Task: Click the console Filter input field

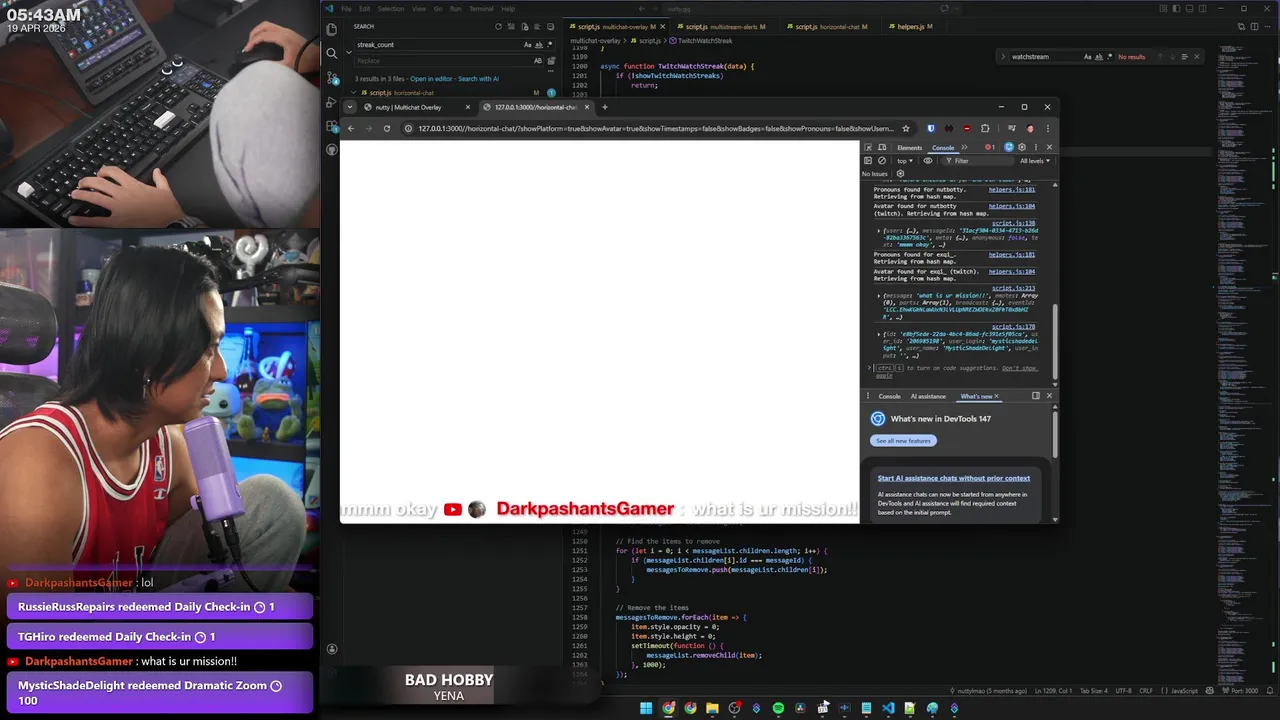Action: [x=980, y=160]
